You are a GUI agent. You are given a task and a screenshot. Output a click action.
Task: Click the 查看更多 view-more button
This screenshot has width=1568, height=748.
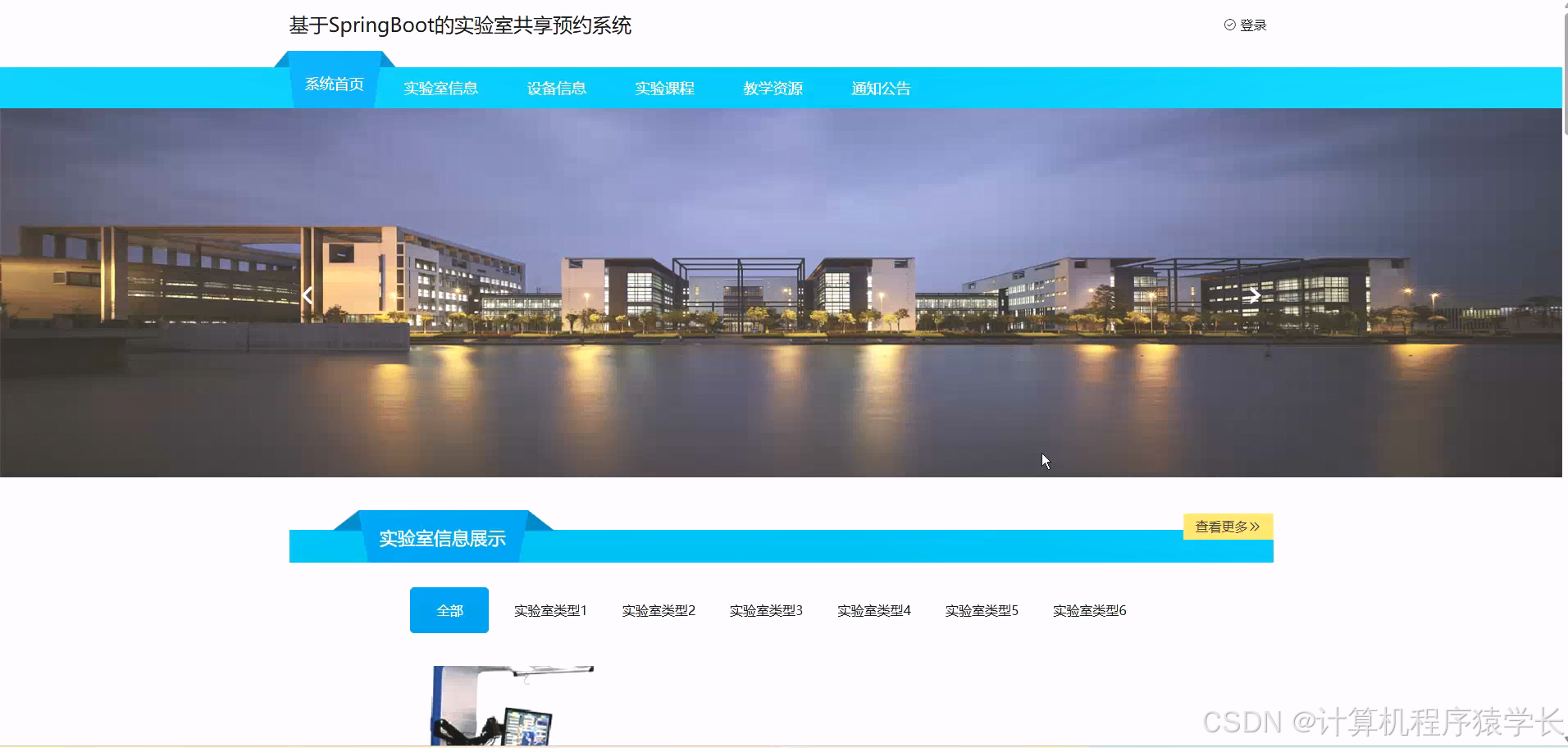click(x=1228, y=527)
